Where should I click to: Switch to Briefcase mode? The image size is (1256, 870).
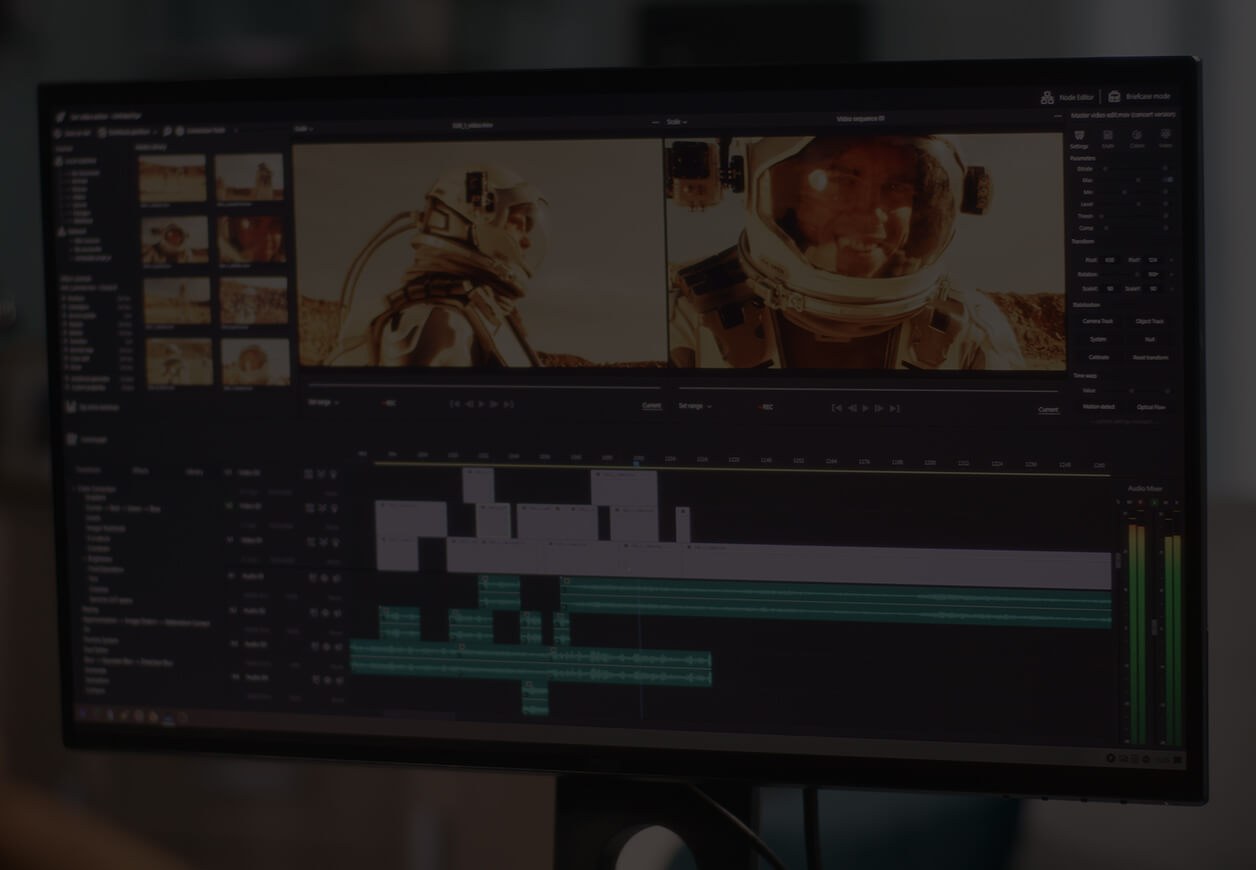(x=1140, y=97)
